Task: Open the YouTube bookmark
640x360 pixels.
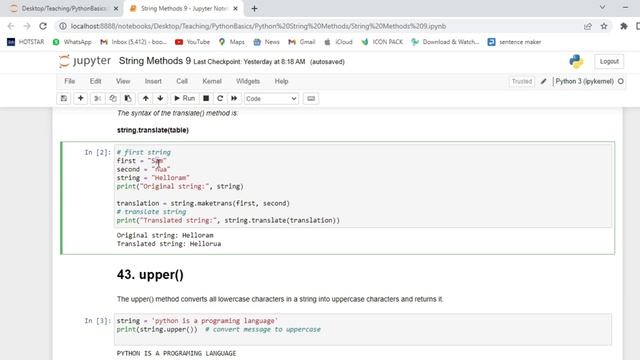Action: (192, 42)
